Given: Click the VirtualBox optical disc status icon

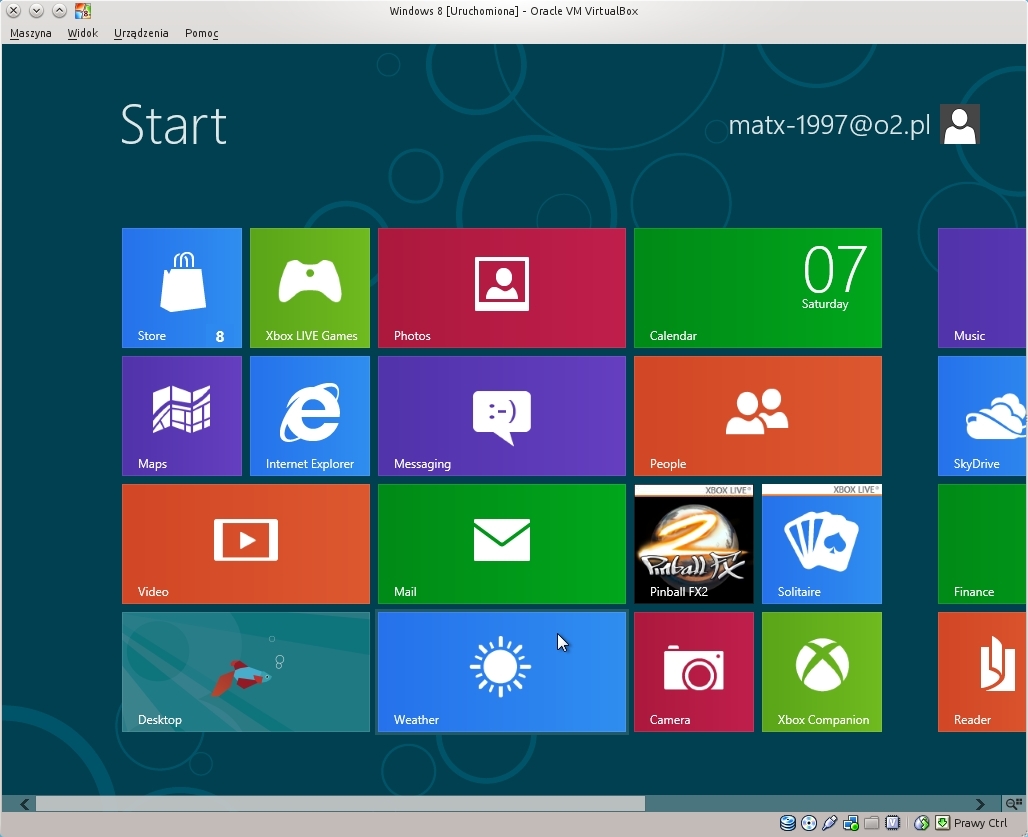Looking at the screenshot, I should tap(809, 823).
